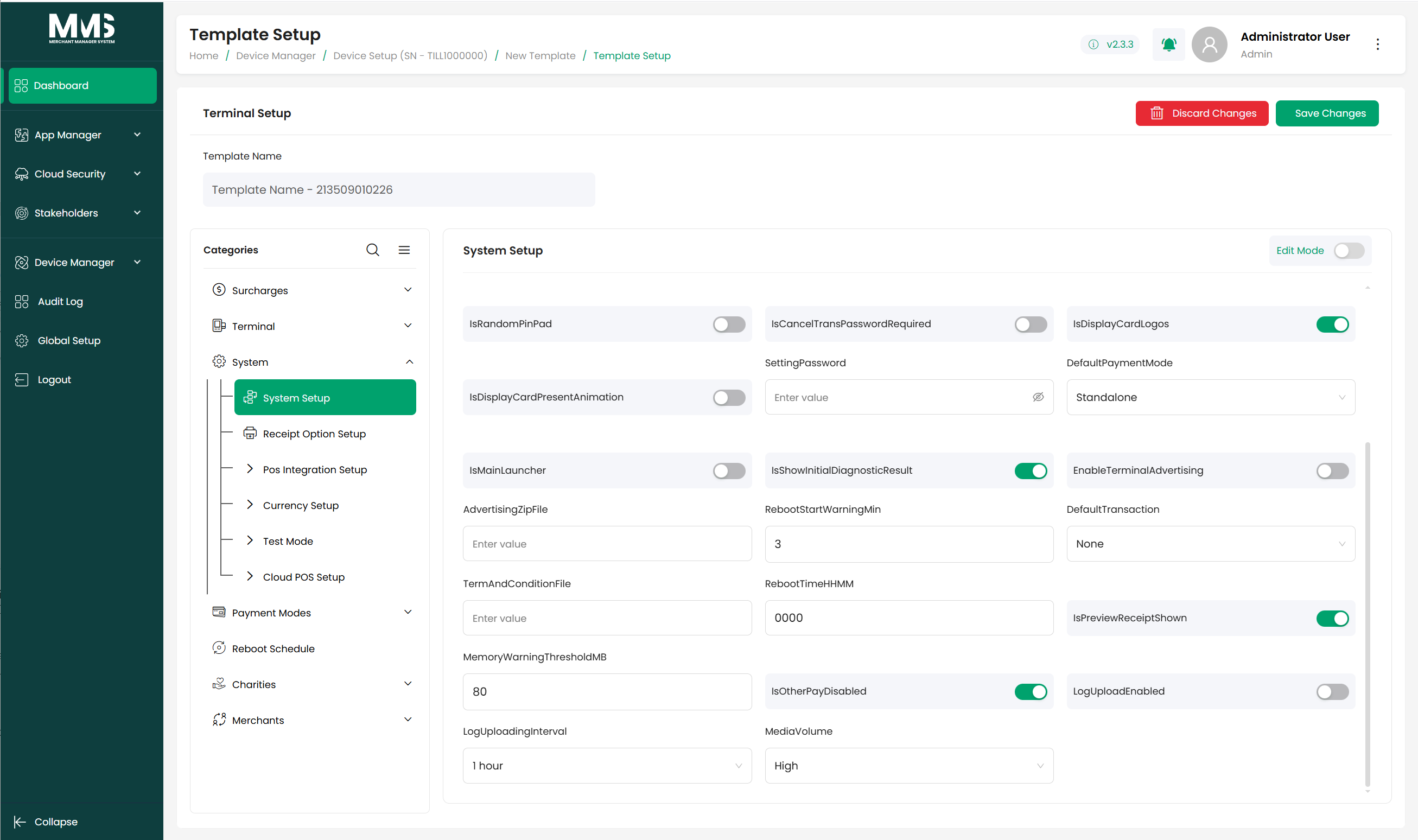The image size is (1418, 840).
Task: Turn off the IsDisplayCardLogos switch
Action: pos(1332,324)
